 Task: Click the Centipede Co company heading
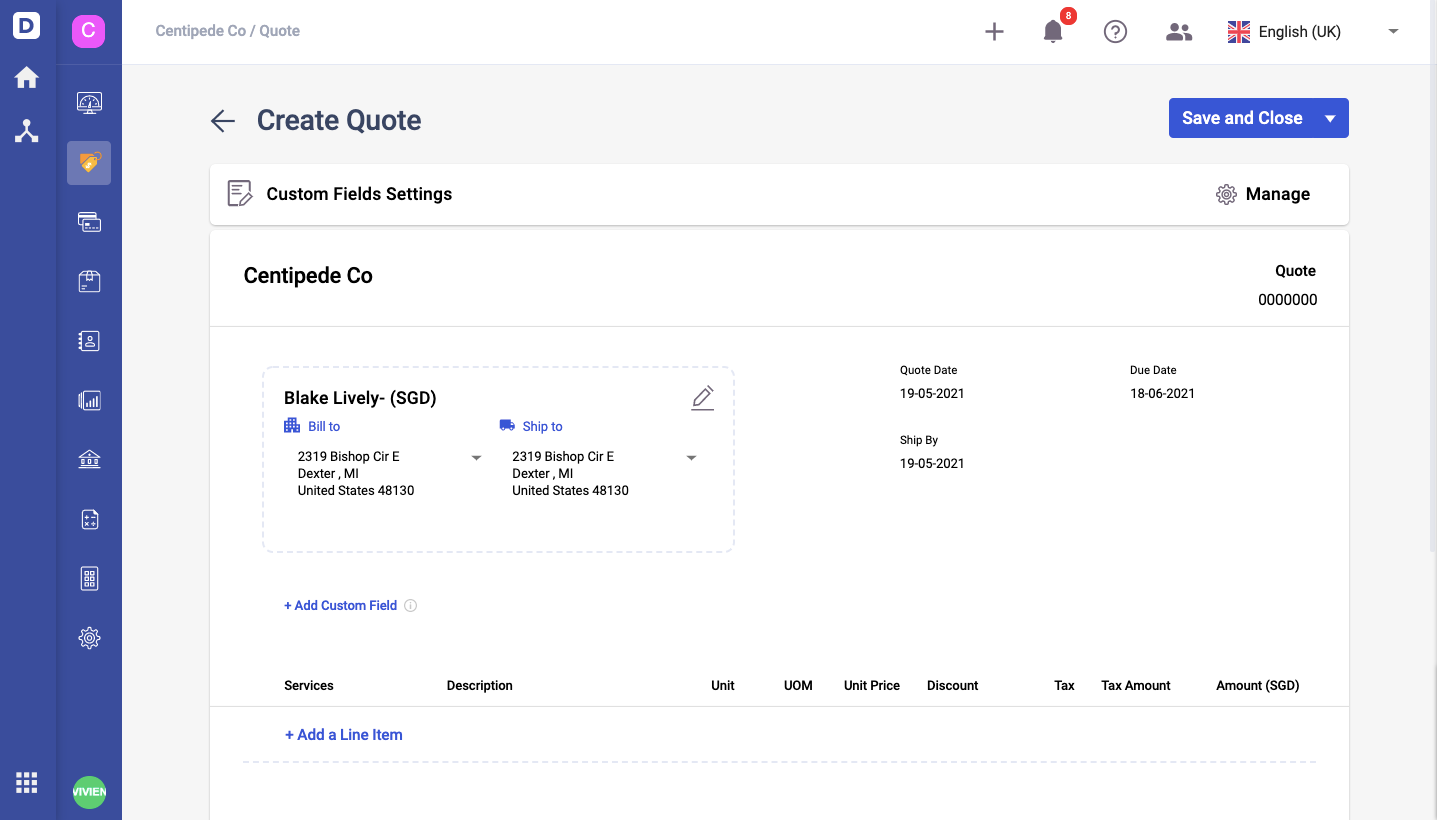coord(308,276)
